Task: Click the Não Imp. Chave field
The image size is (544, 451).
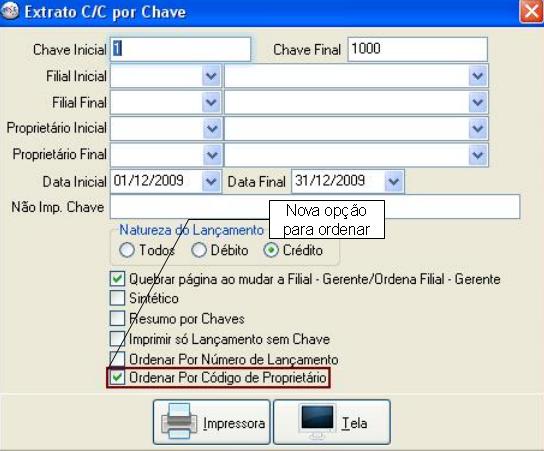Action: coord(315,207)
